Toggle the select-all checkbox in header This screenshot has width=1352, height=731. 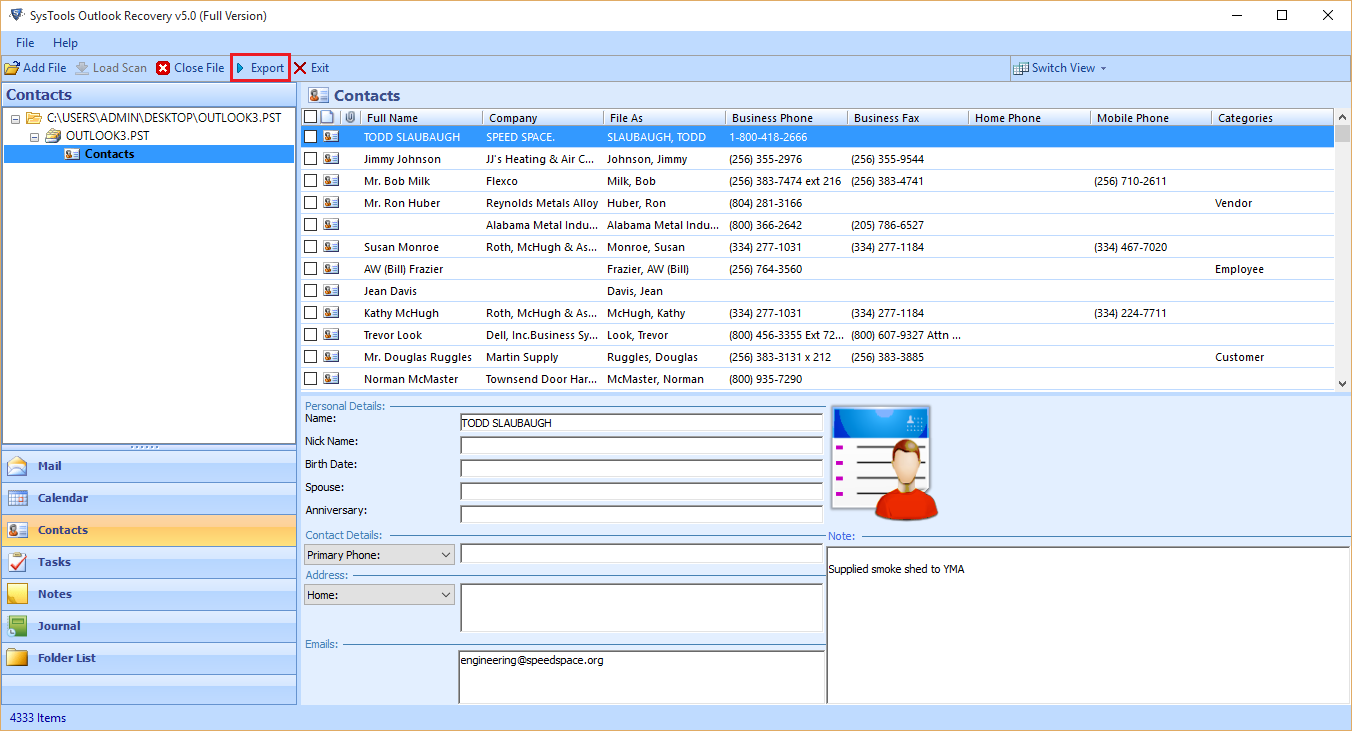(310, 117)
